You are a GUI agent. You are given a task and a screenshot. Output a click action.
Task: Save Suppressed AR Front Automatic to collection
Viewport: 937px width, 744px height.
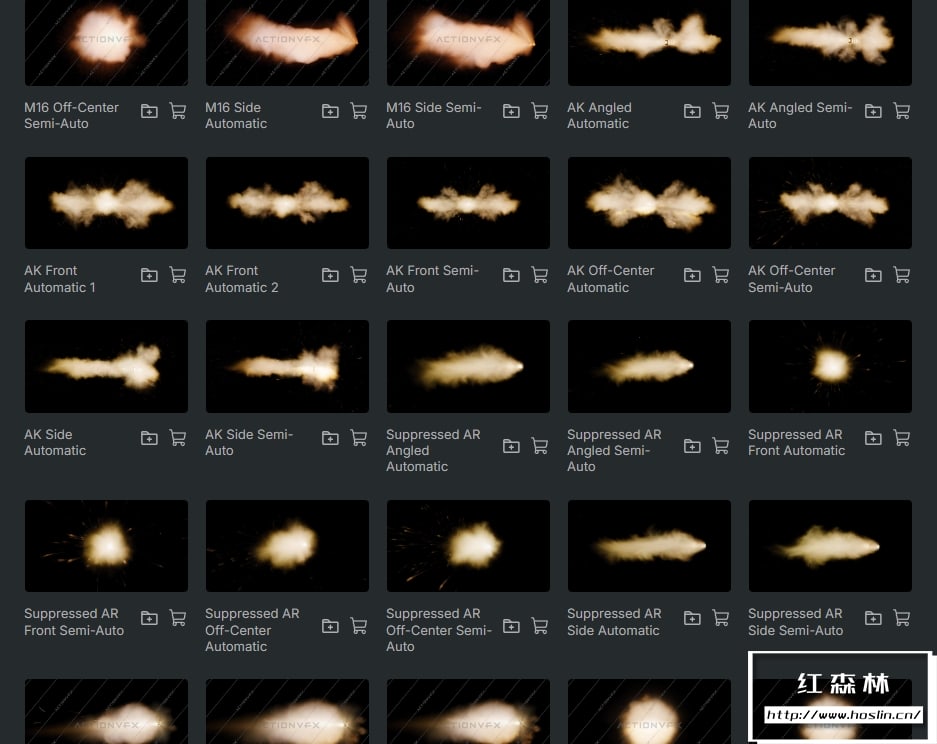[x=873, y=438]
